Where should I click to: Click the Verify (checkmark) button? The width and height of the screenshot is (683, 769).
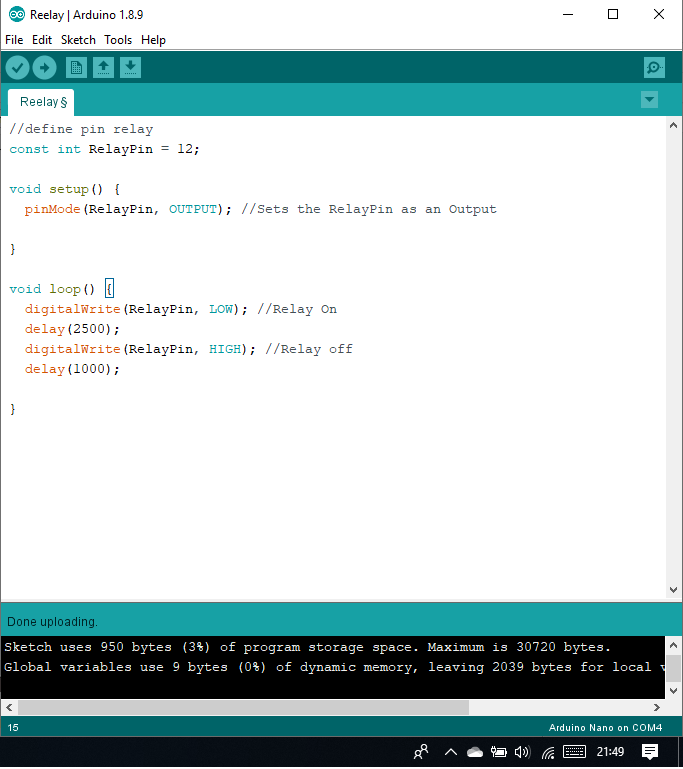point(18,68)
